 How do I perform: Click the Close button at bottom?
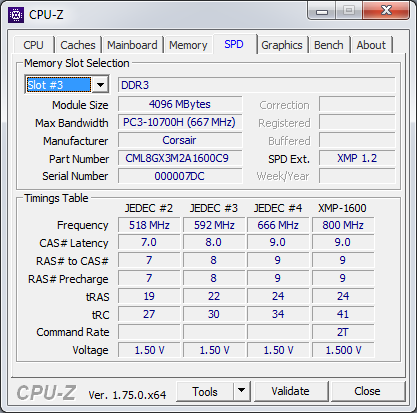click(x=367, y=391)
